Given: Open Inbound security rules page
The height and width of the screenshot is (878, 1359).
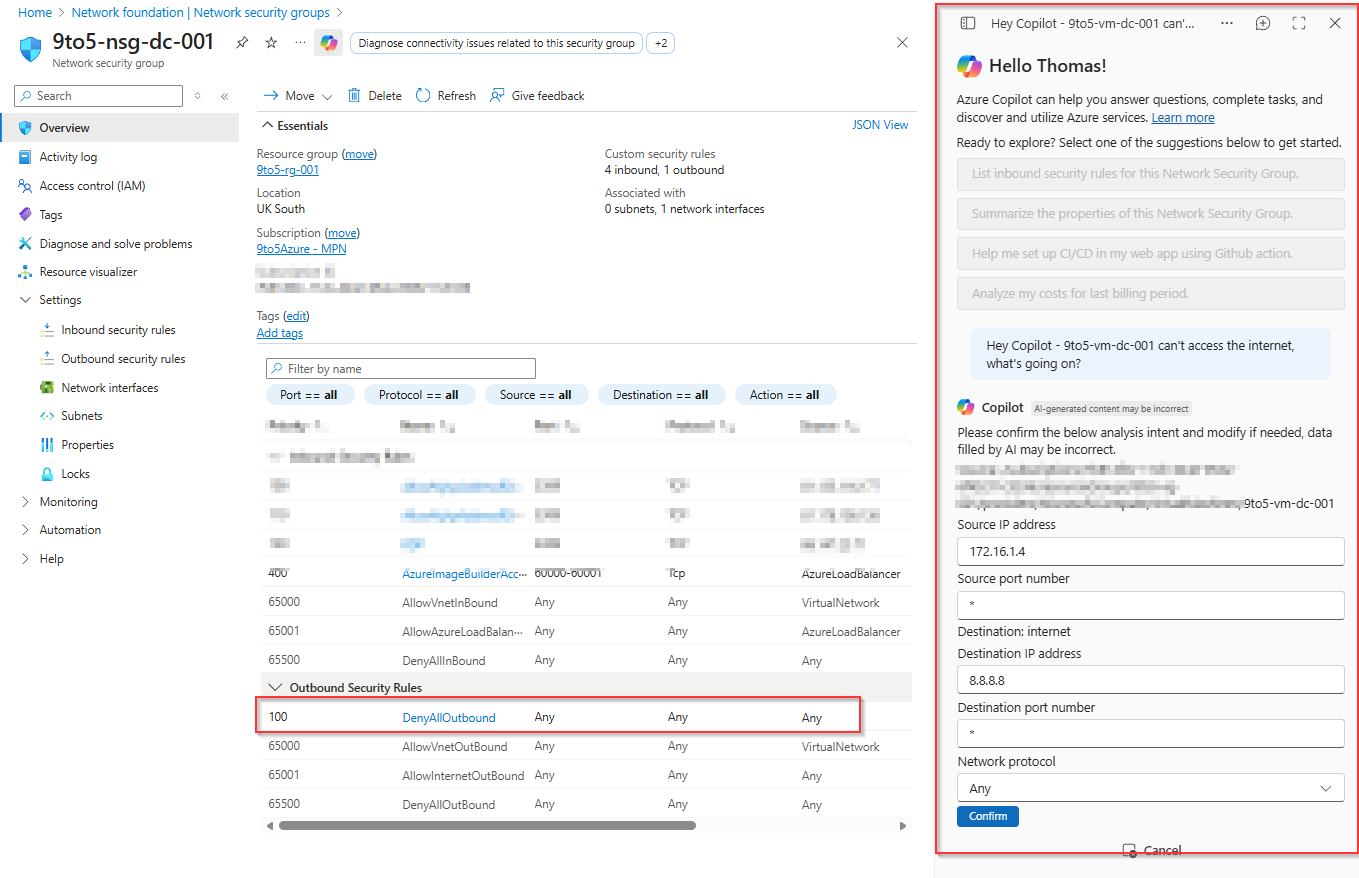Looking at the screenshot, I should coord(118,330).
